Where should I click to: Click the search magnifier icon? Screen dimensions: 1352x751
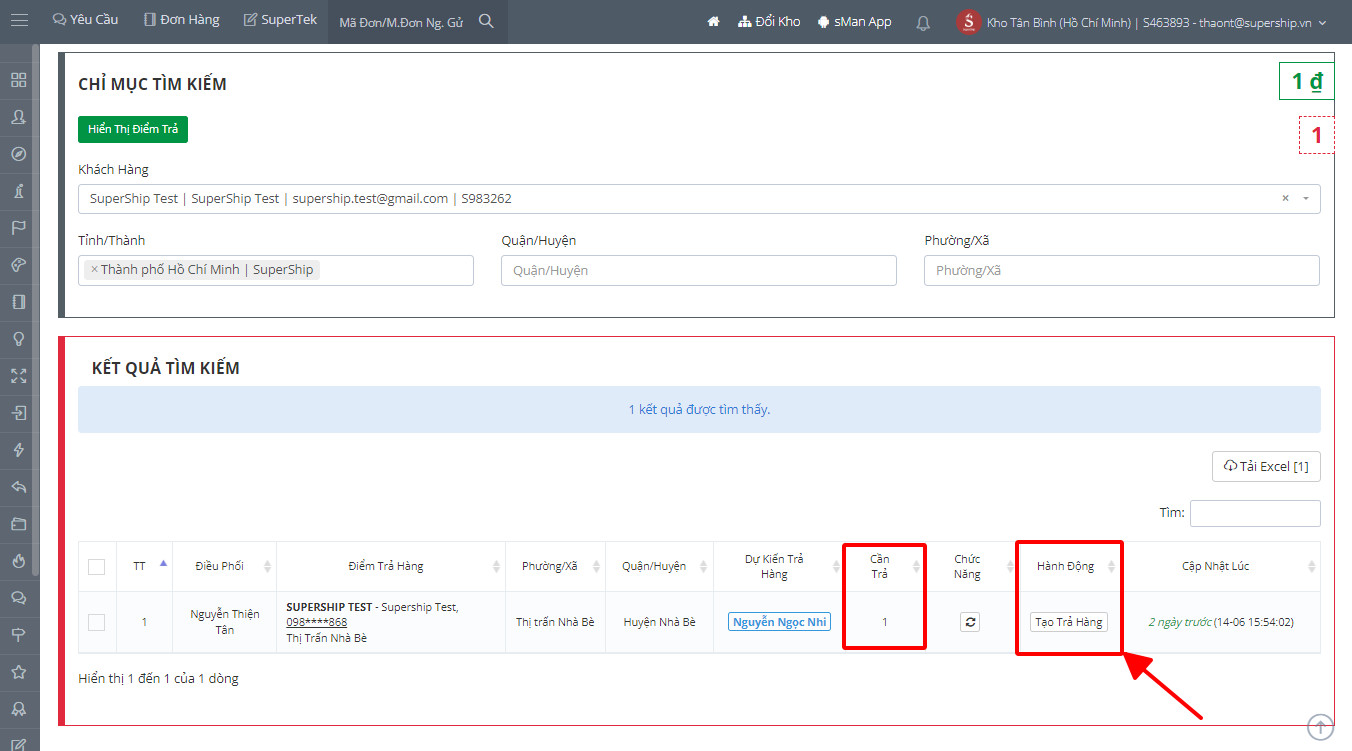click(486, 21)
